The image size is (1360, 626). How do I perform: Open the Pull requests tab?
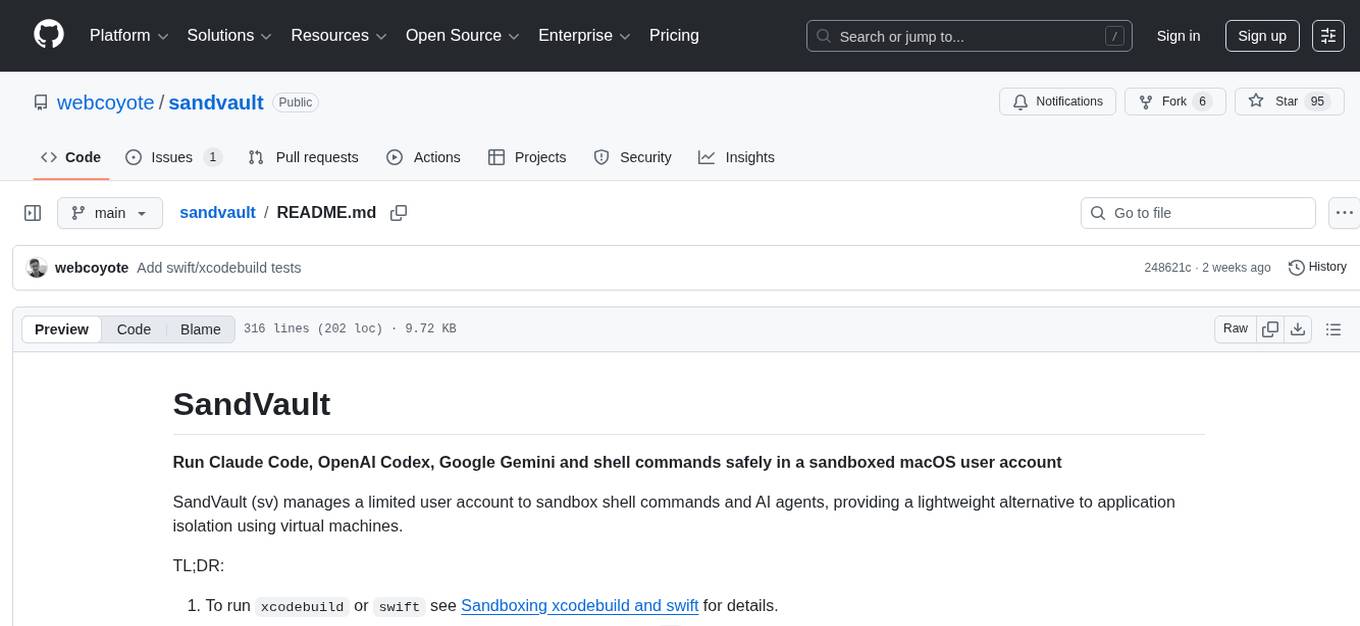click(x=303, y=157)
